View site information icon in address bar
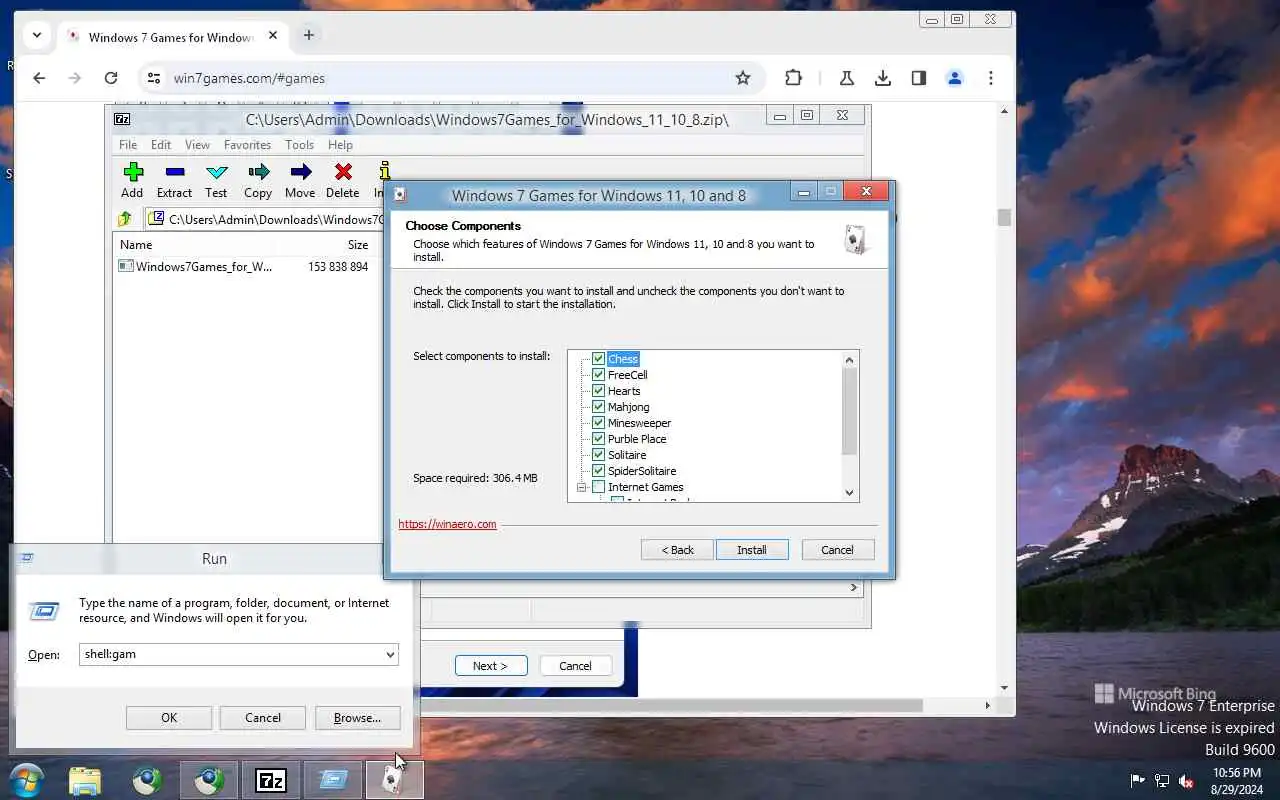 pos(153,78)
